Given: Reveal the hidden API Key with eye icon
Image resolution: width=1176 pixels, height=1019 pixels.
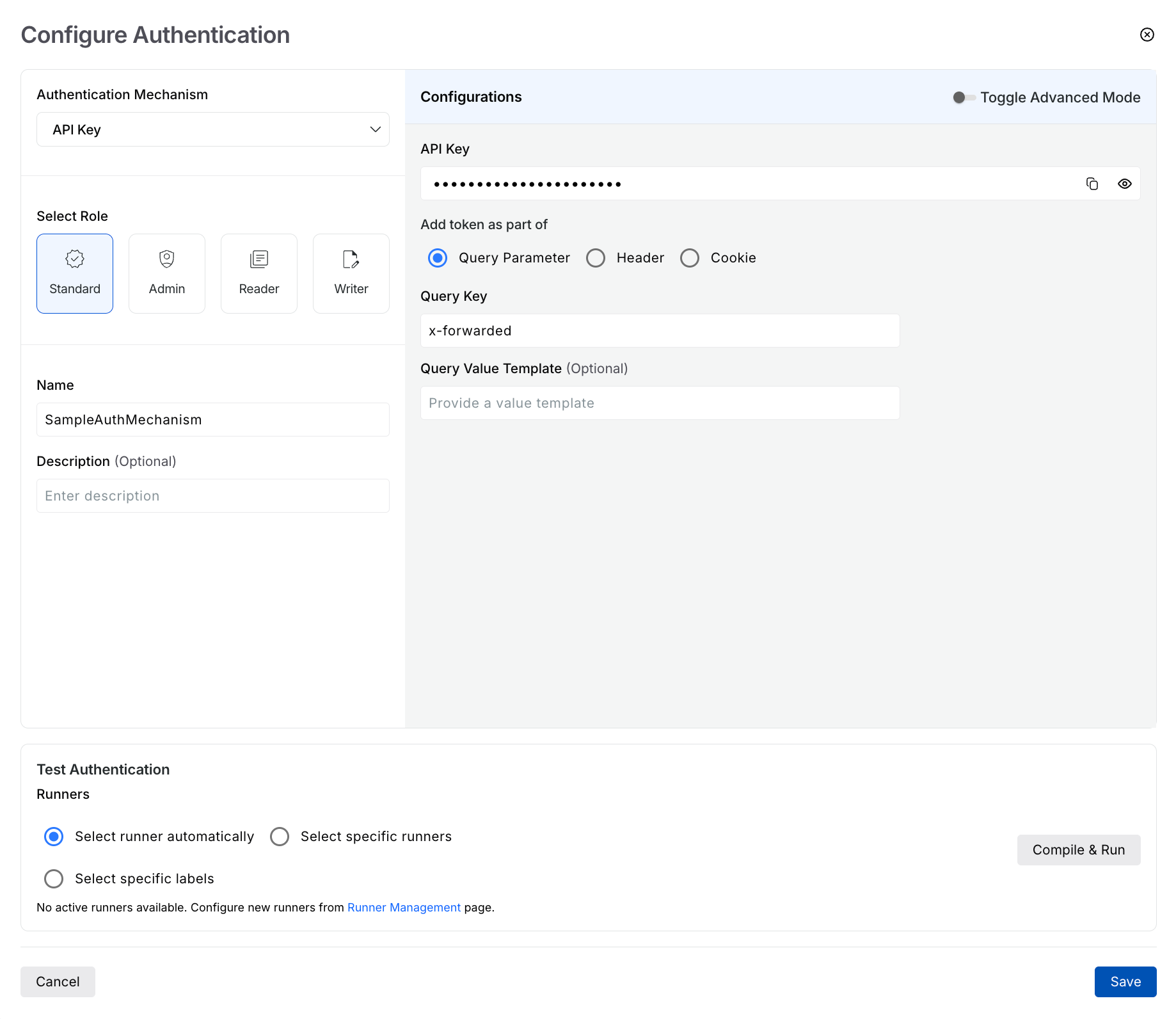Looking at the screenshot, I should (1124, 184).
